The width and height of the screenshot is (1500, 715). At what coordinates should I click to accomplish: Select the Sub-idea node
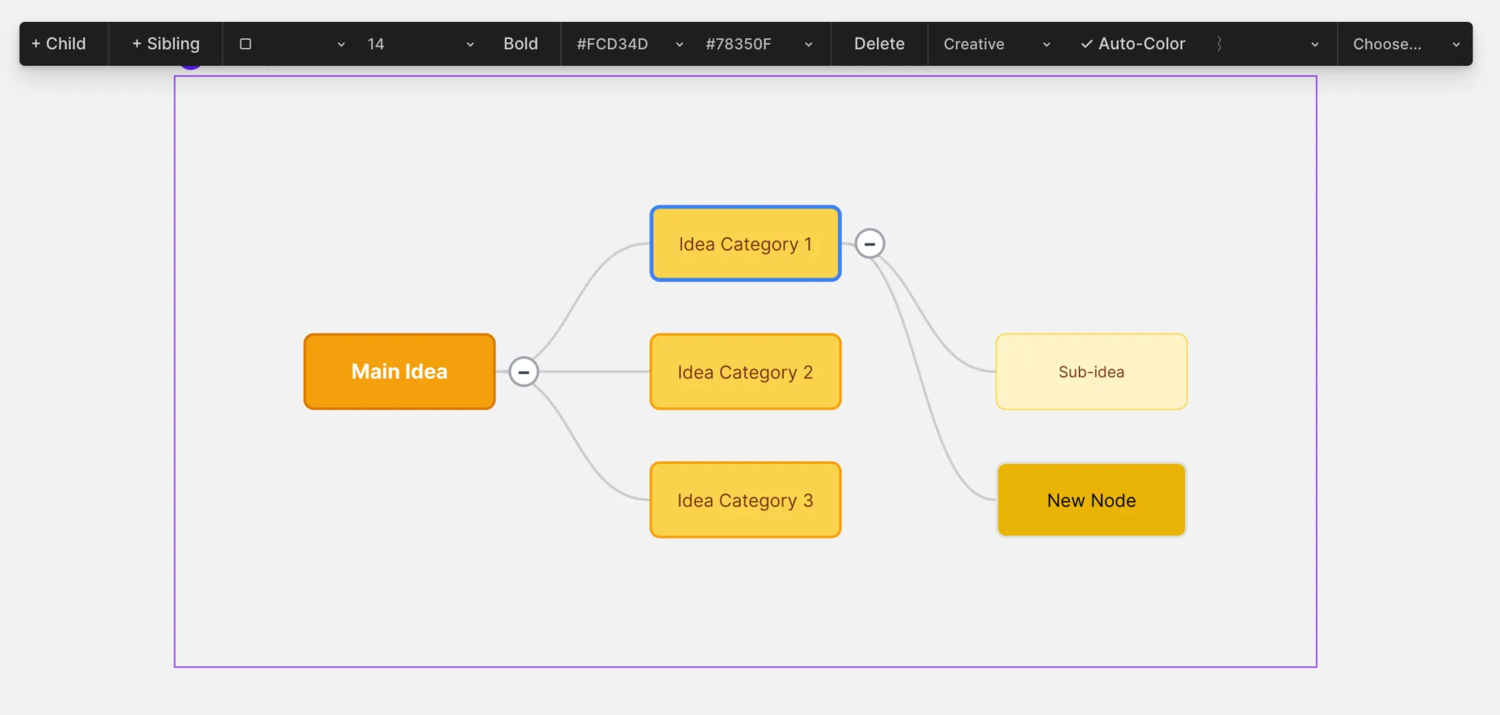click(x=1091, y=372)
